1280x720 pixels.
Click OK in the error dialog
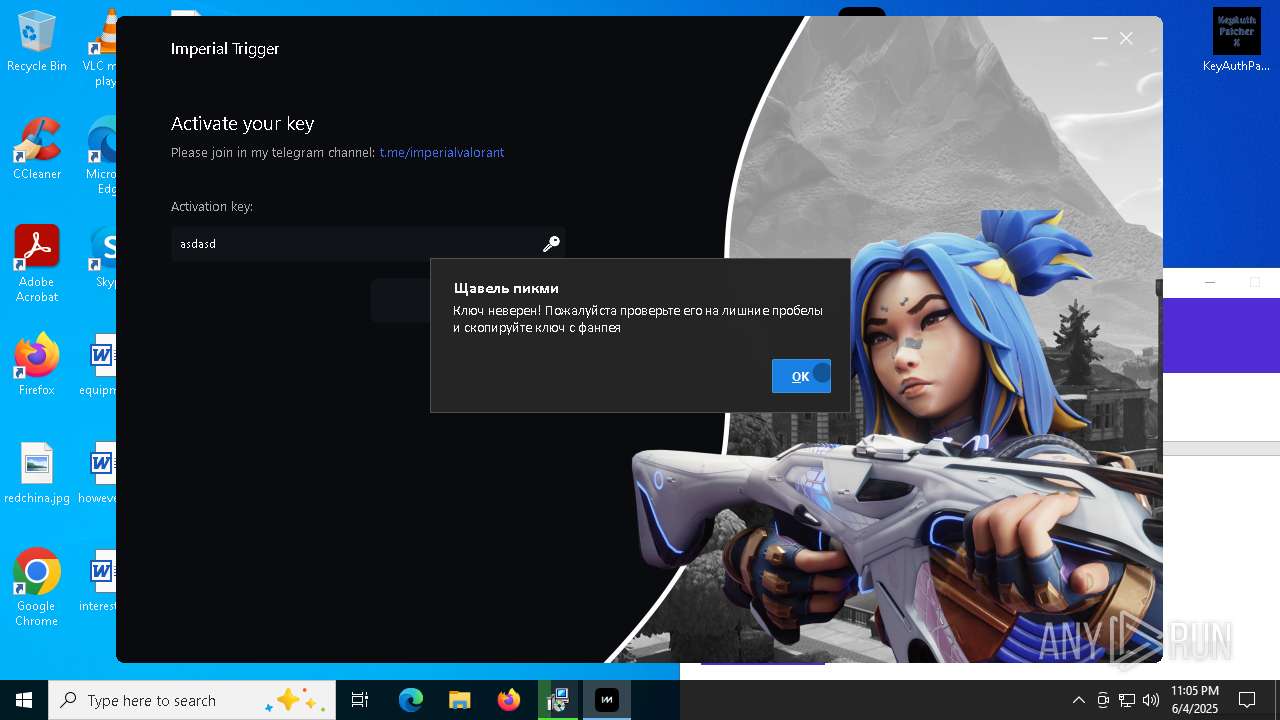pyautogui.click(x=801, y=376)
